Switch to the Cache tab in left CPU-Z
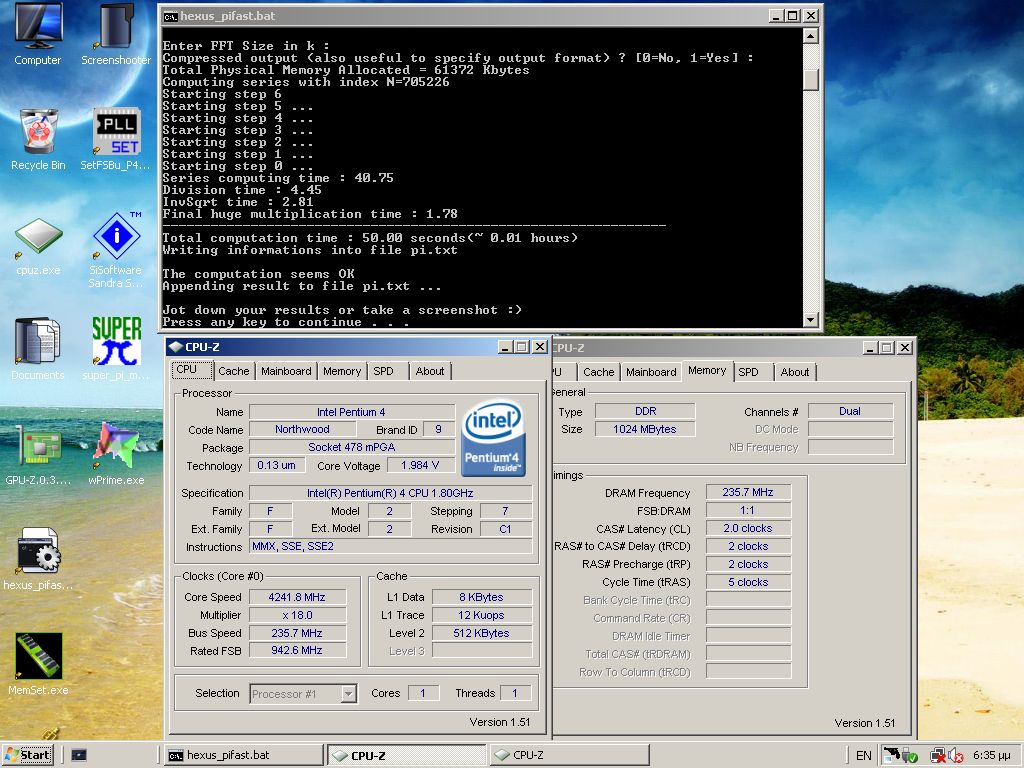 (234, 371)
